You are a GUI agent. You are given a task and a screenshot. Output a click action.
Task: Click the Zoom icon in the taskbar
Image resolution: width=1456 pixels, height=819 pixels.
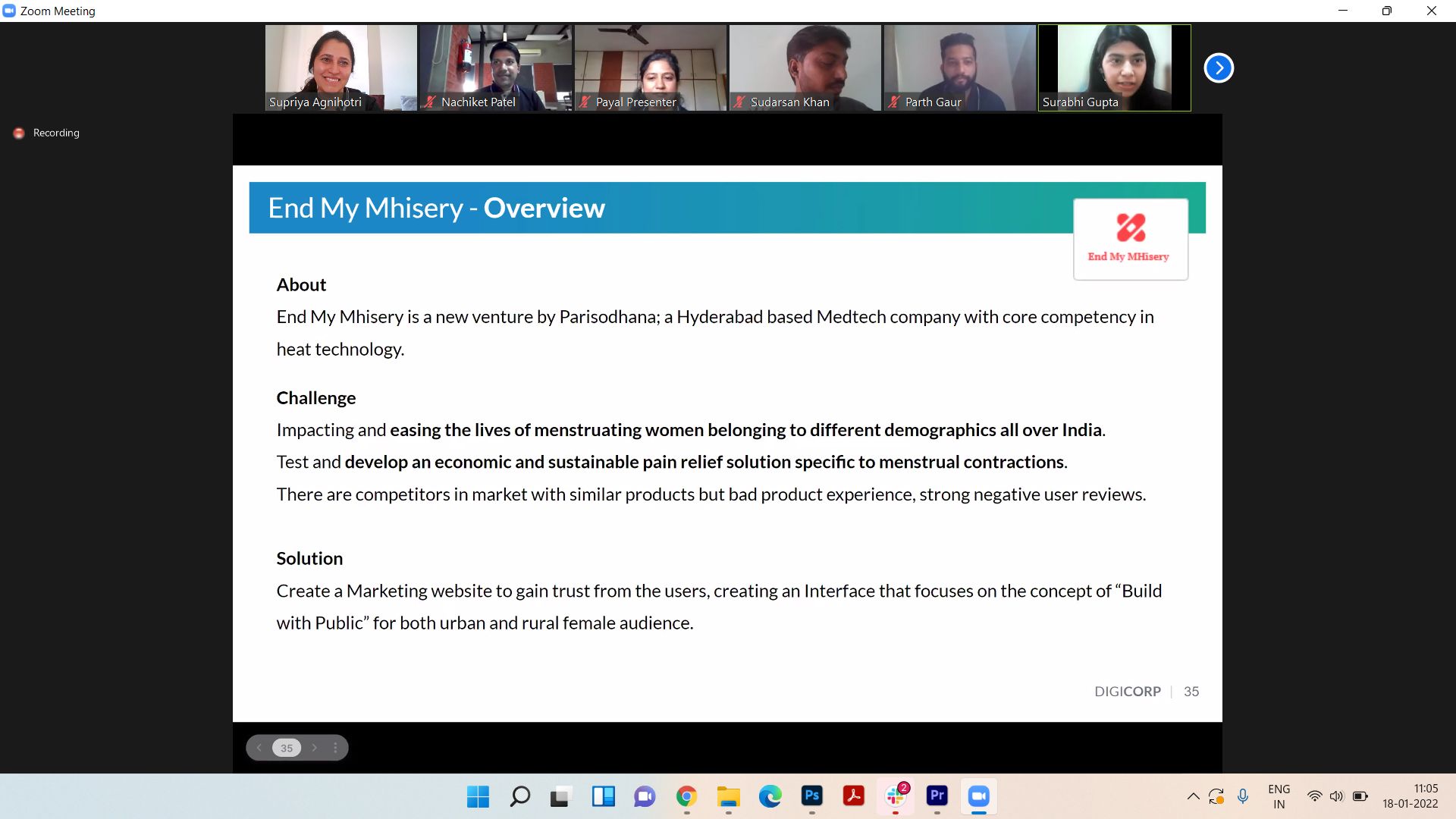click(x=978, y=796)
